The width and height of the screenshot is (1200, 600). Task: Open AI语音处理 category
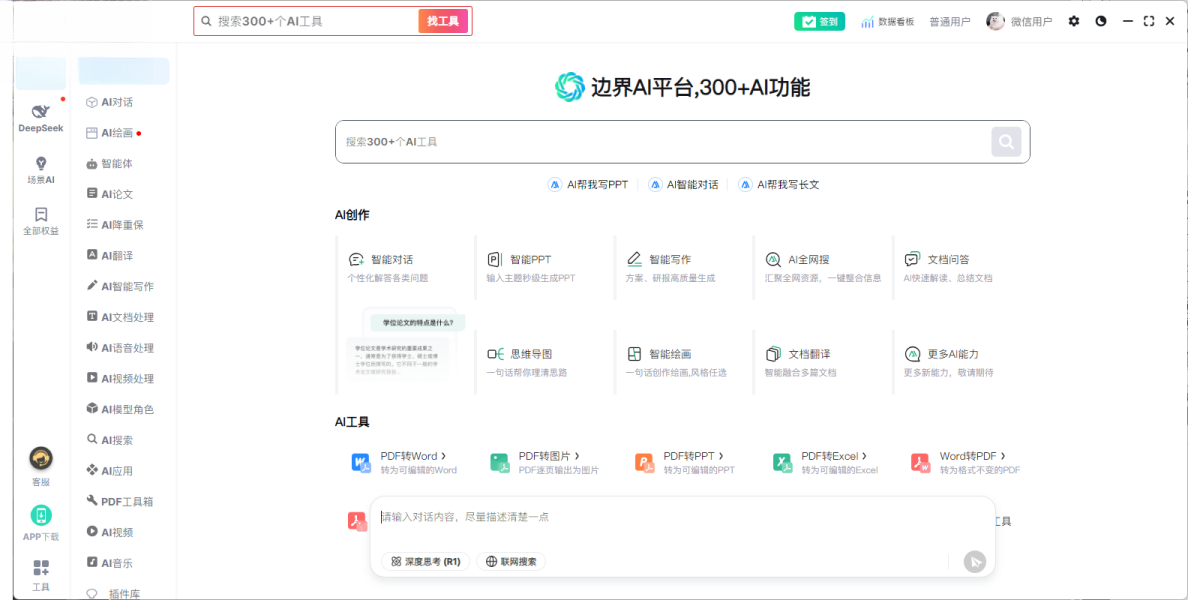[120, 348]
